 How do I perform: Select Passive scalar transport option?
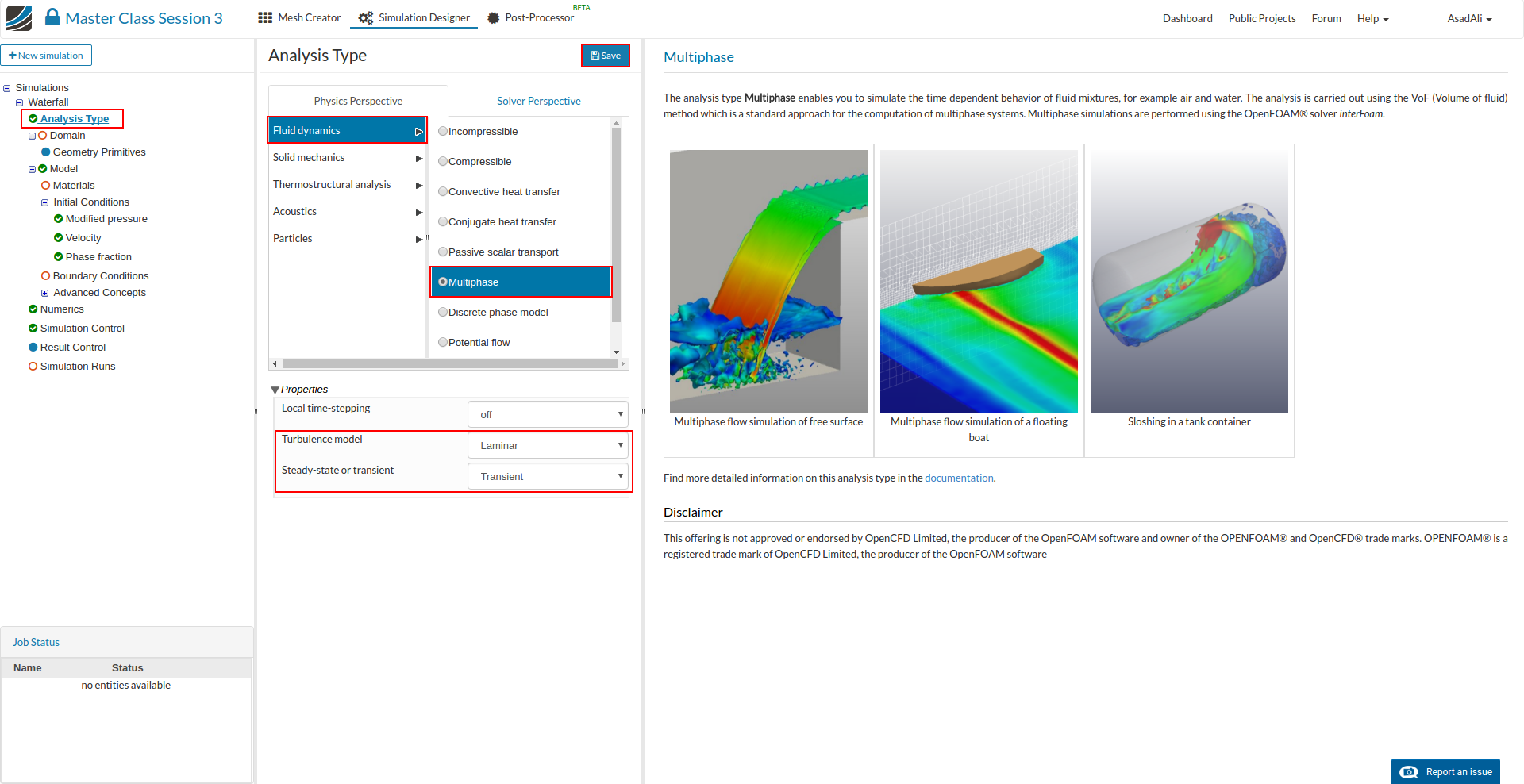[x=443, y=252]
